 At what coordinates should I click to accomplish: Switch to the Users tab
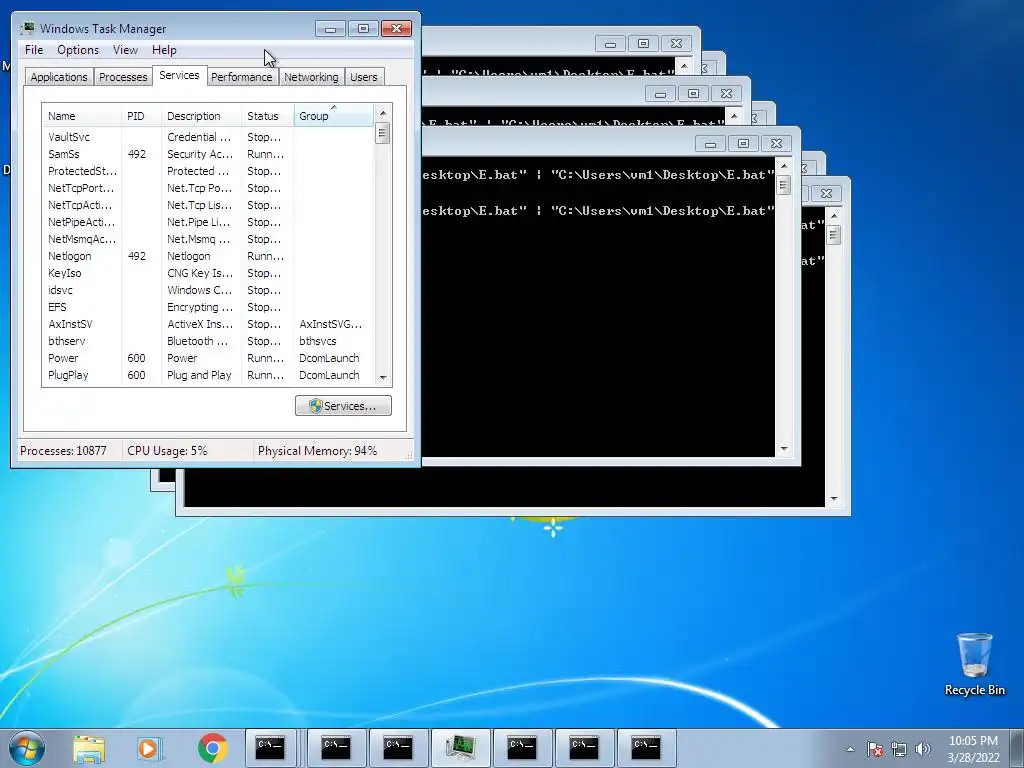364,77
